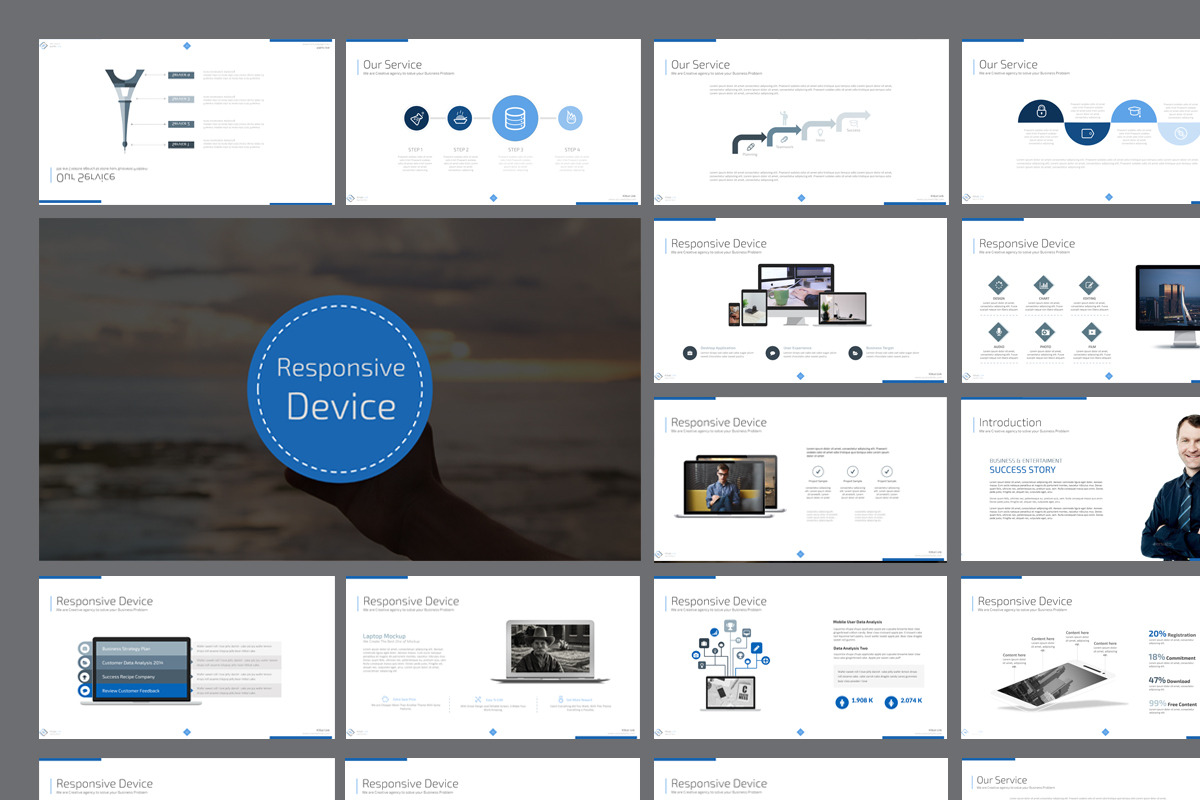Viewport: 1200px width, 800px height.
Task: Click the iMac showing a city building
Action: click(1169, 307)
